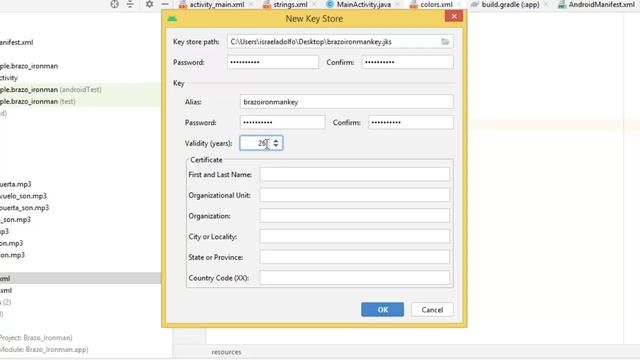This screenshot has width=640, height=360.
Task: Click the Key Confirm password field
Action: click(x=411, y=122)
